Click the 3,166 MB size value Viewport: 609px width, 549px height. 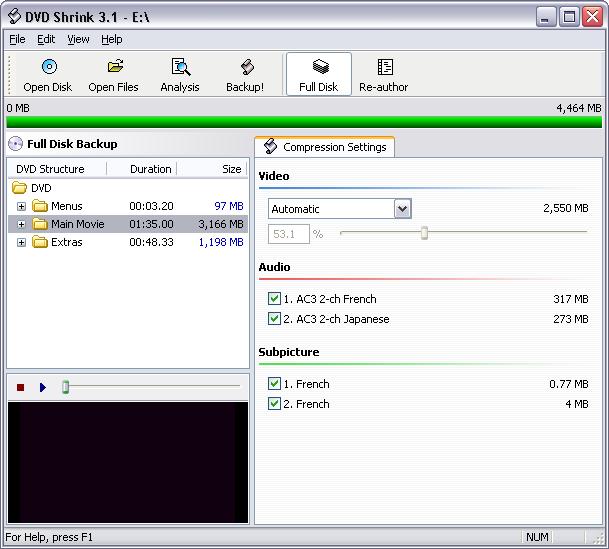pos(221,224)
